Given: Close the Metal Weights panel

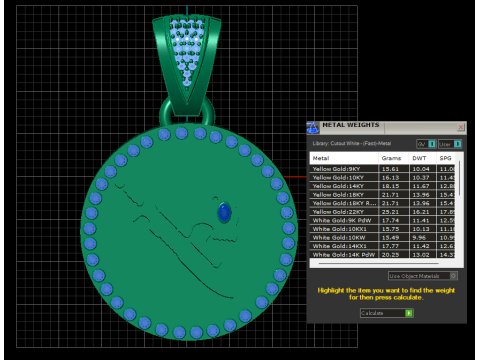Looking at the screenshot, I should [x=461, y=127].
